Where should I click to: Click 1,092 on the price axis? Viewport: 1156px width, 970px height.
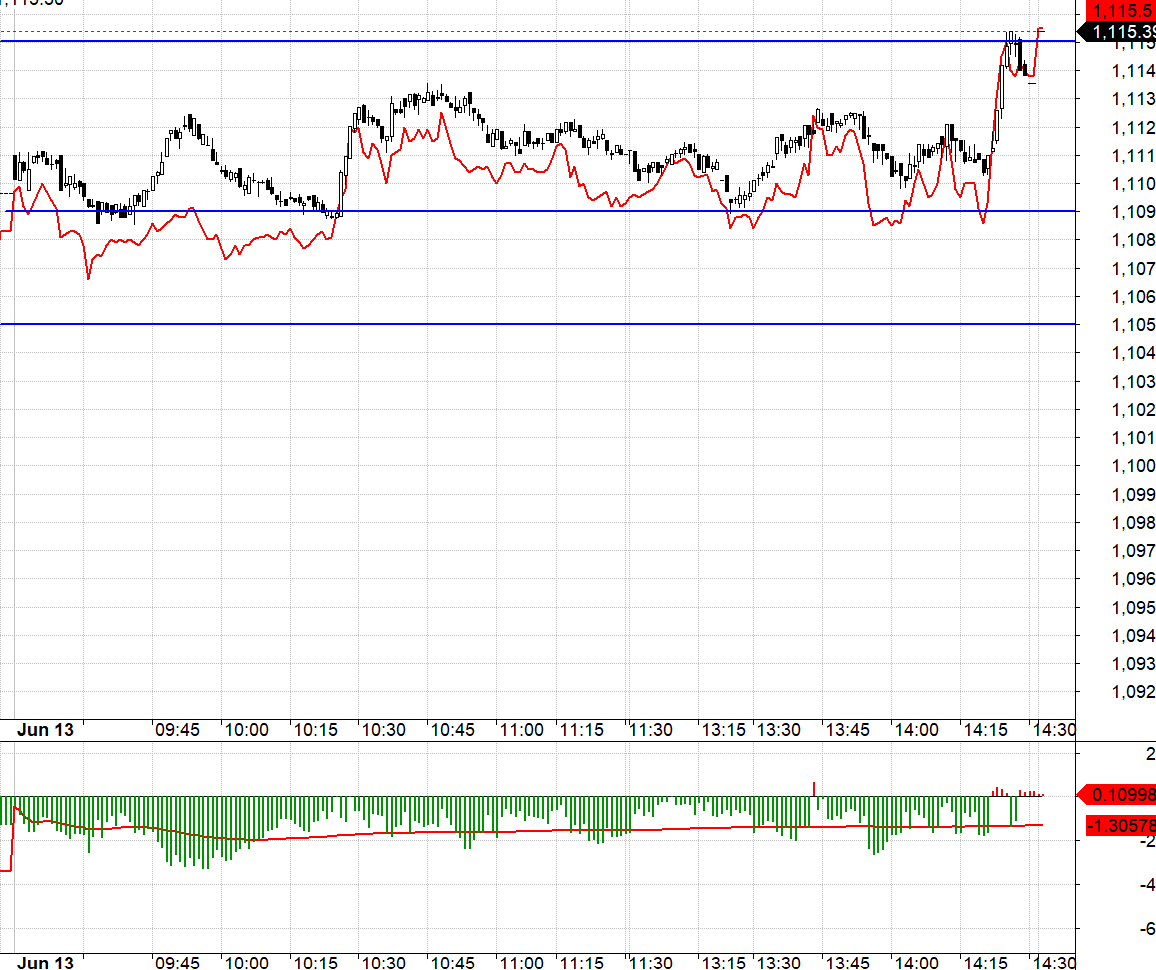pyautogui.click(x=1135, y=692)
